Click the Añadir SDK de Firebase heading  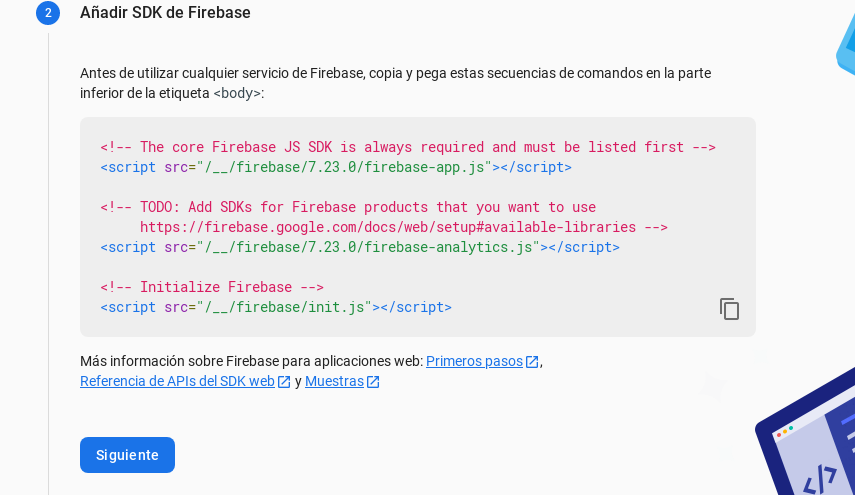tap(165, 13)
